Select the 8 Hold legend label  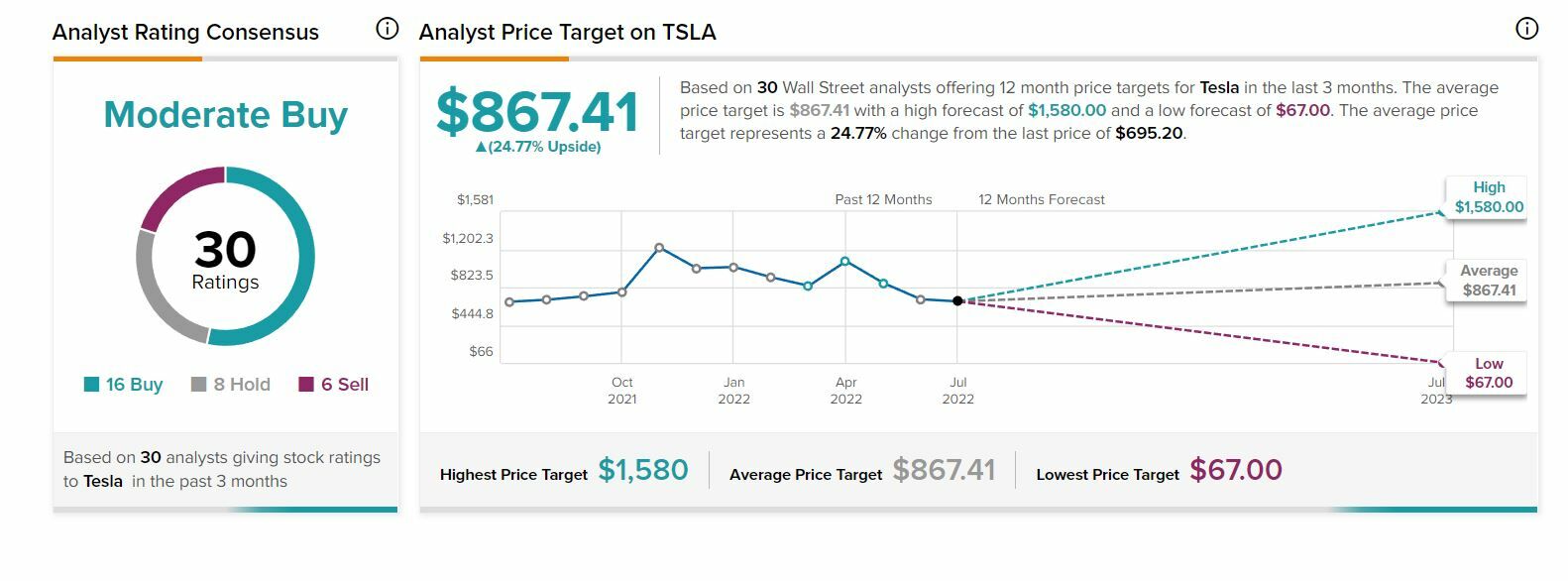(x=241, y=385)
